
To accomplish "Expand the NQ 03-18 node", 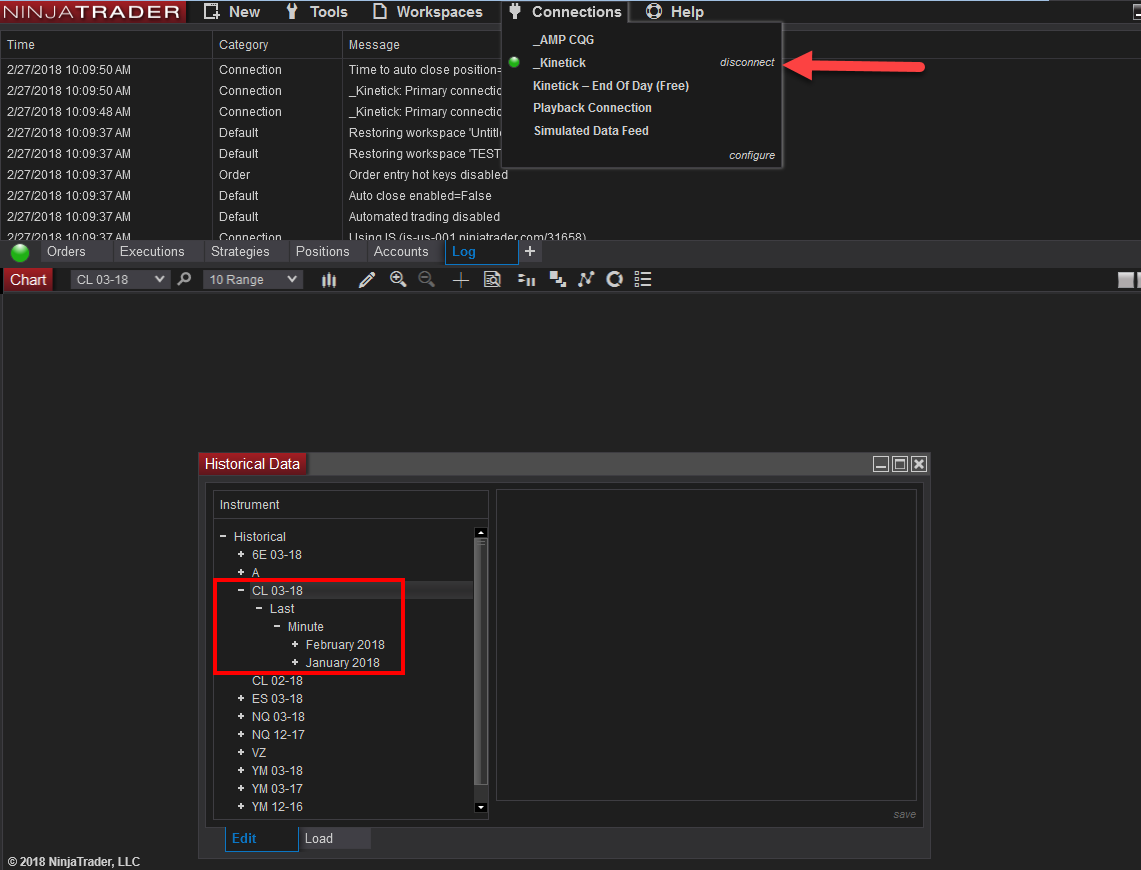I will pyautogui.click(x=241, y=717).
